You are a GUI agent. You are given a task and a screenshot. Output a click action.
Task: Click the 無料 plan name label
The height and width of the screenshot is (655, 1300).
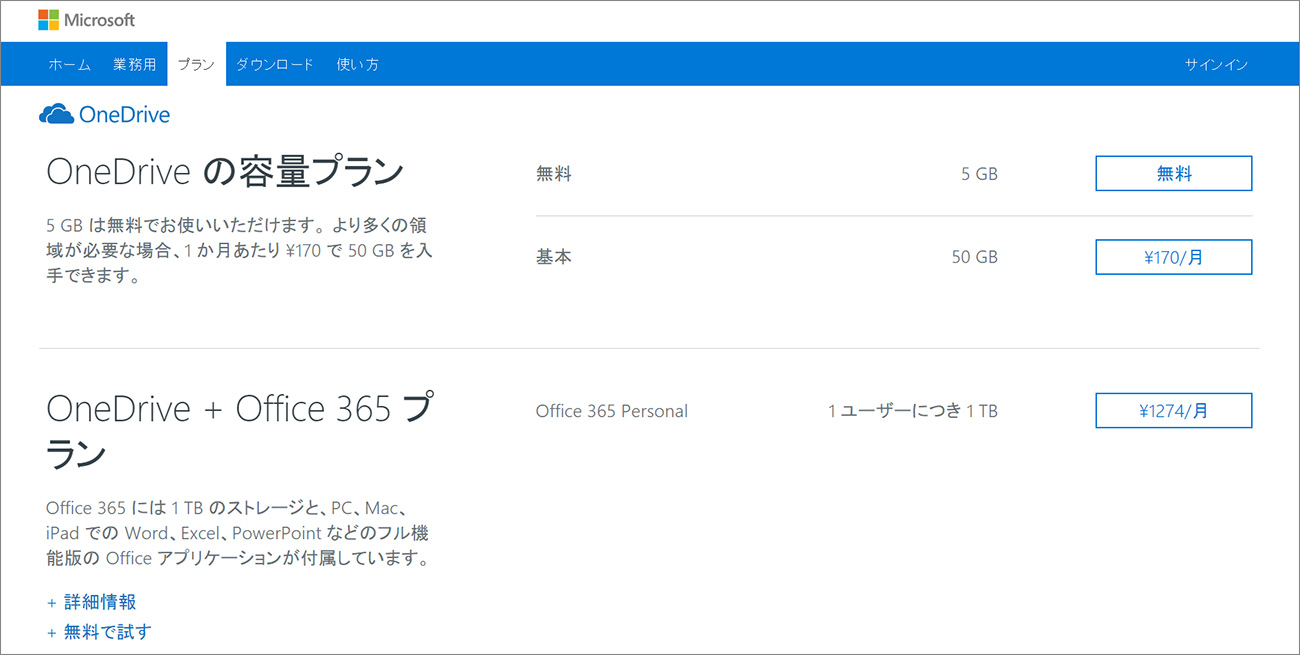pos(554,174)
